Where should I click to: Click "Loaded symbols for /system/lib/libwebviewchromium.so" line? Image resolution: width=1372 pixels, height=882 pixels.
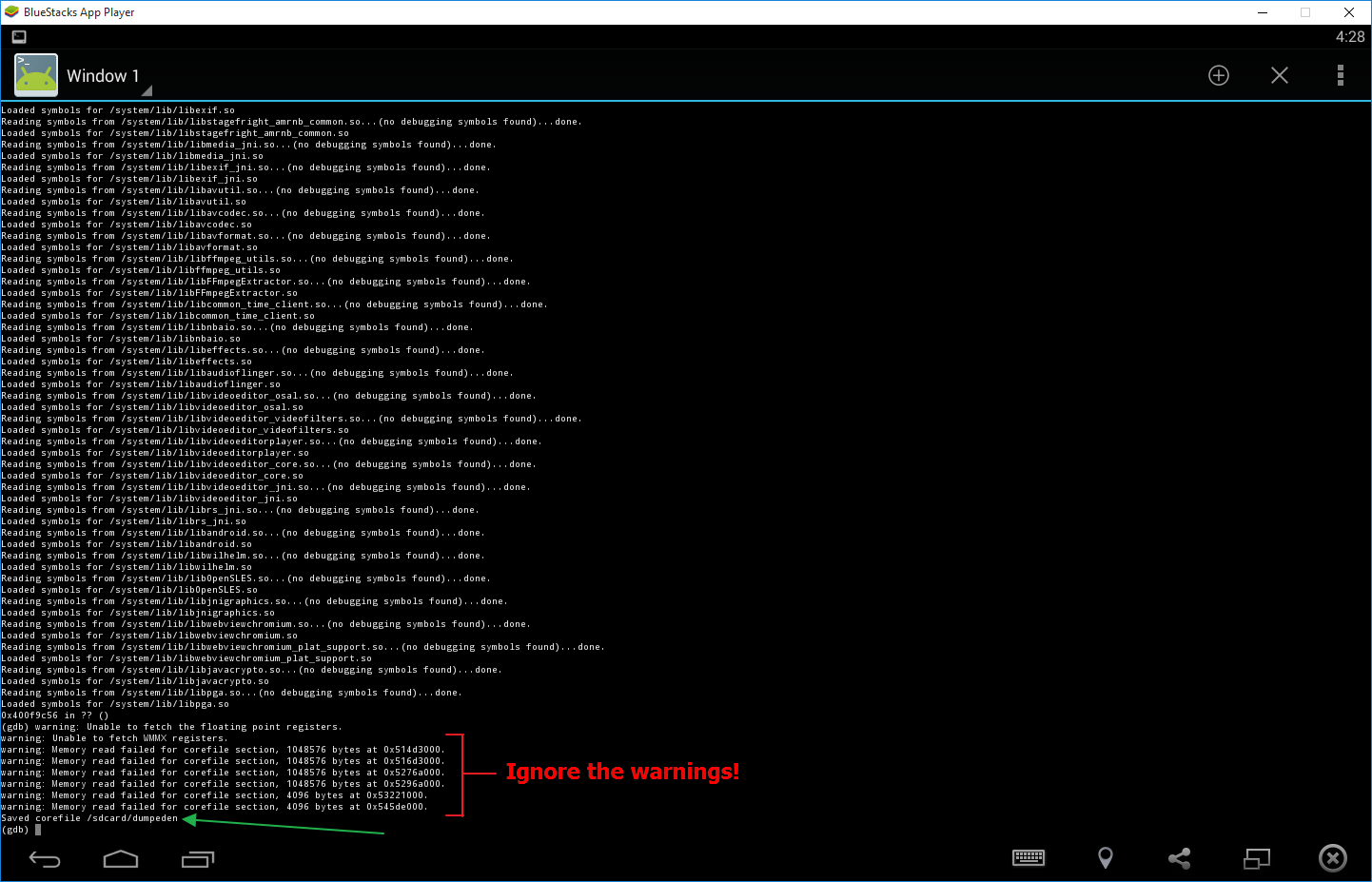(x=149, y=636)
